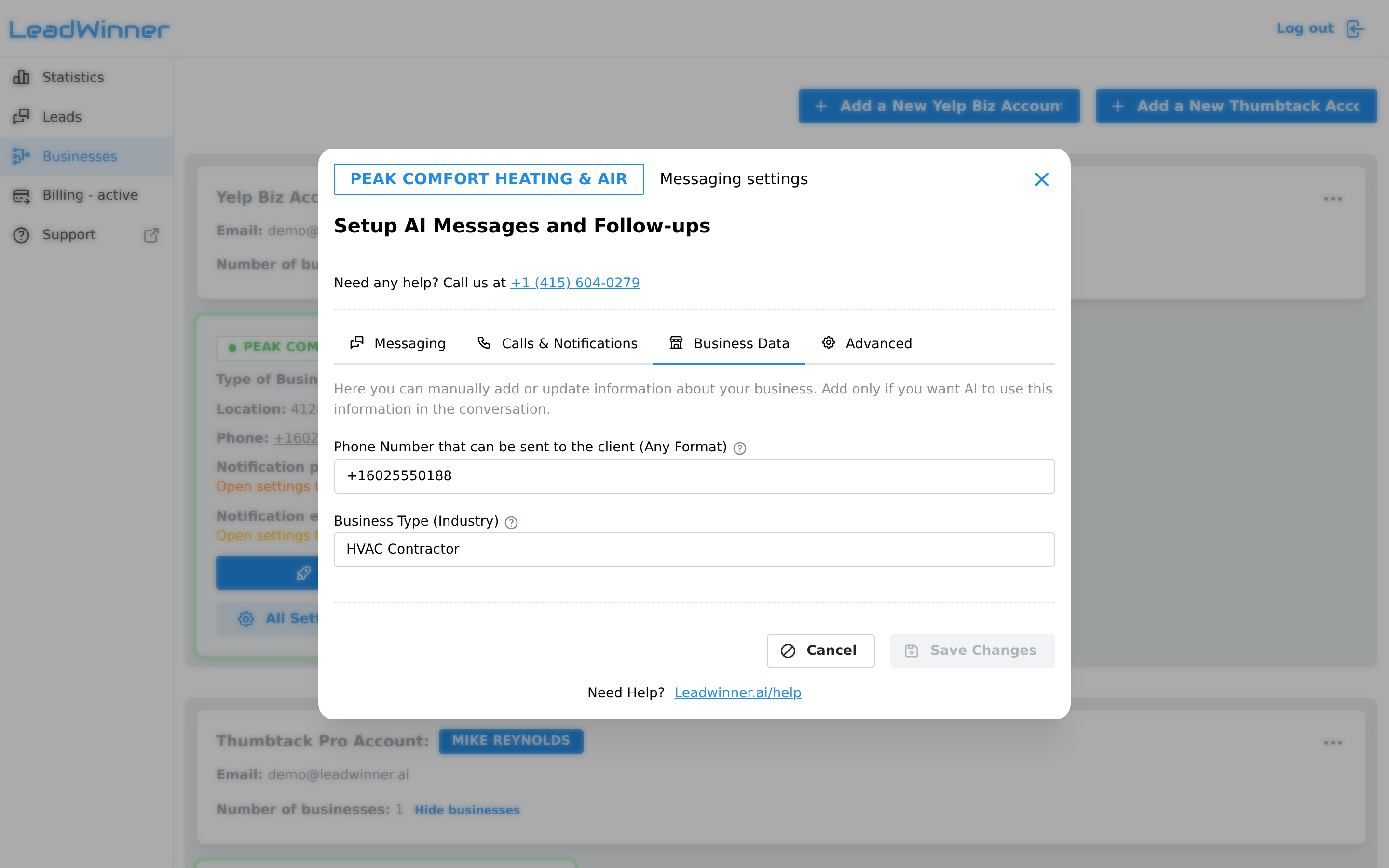
Task: Click the help icon beside Phone Number label
Action: pyautogui.click(x=740, y=448)
